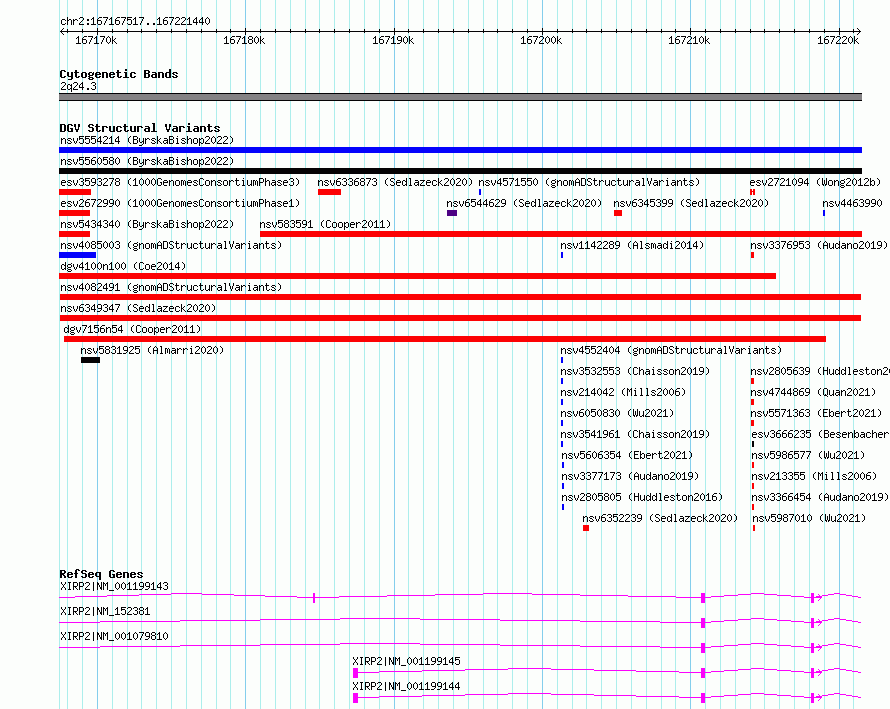Click nsv6544629 (Sedlazeck2020) label
This screenshot has width=890, height=709.
pyautogui.click(x=524, y=203)
